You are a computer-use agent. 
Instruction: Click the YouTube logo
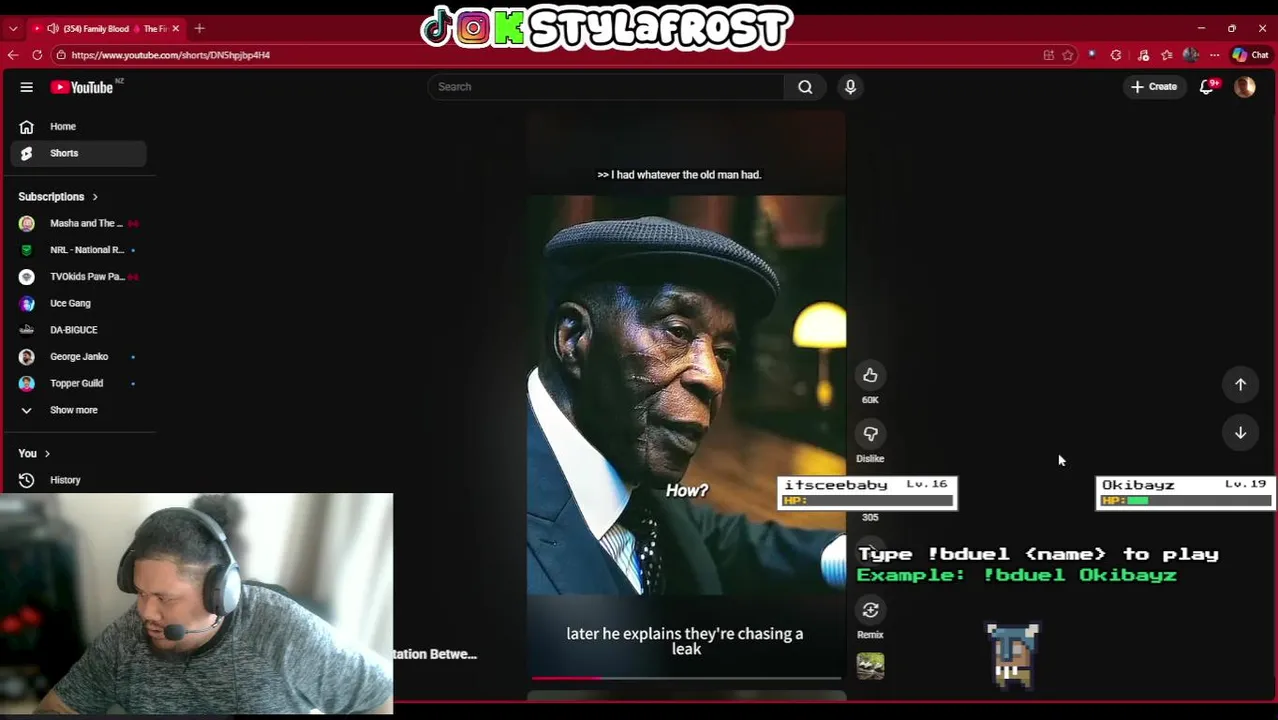click(x=82, y=87)
